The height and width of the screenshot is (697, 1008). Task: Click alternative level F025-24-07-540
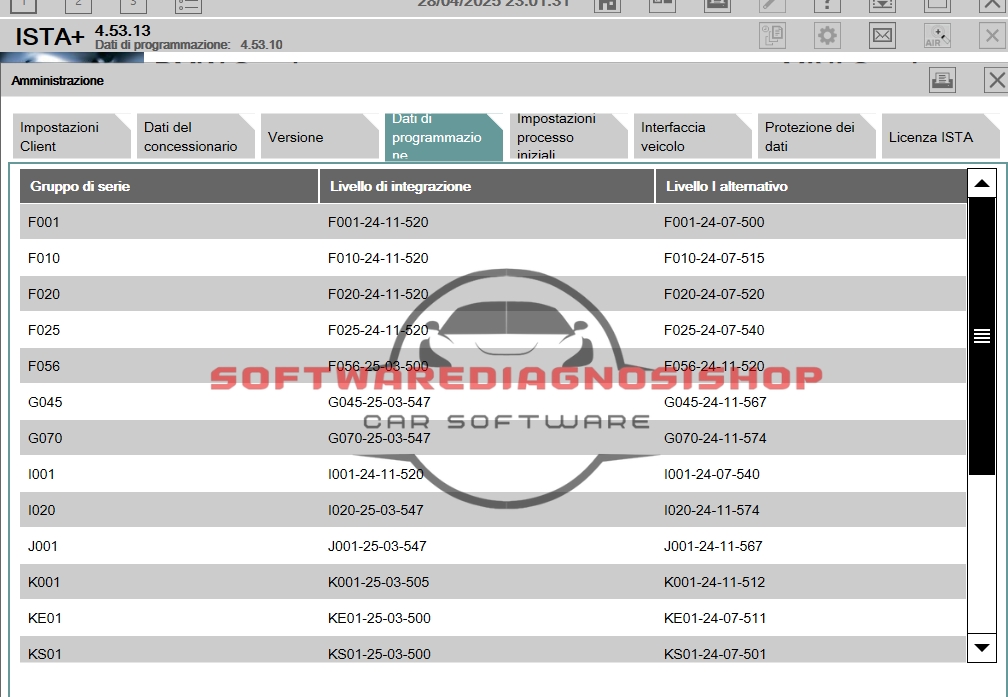714,330
